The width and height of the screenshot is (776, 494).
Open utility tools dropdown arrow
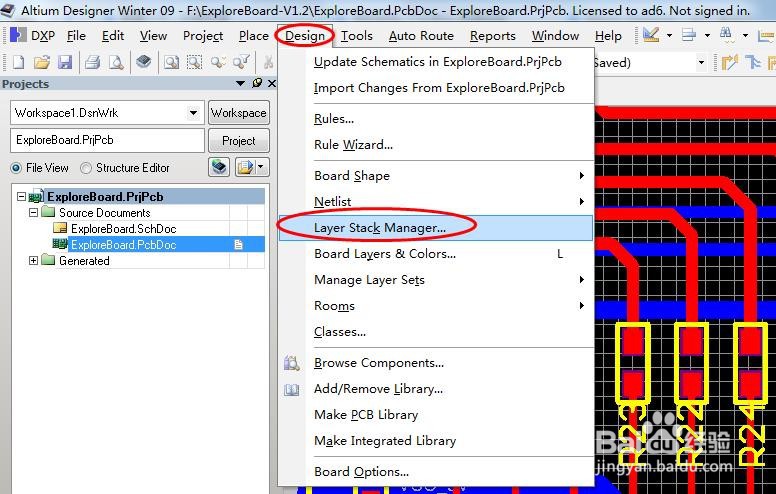coord(670,35)
